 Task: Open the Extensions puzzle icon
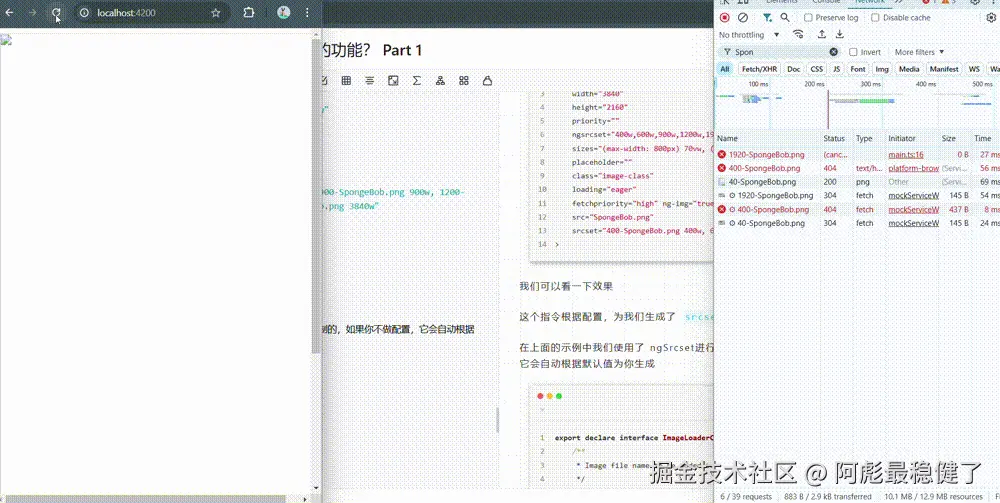(249, 13)
